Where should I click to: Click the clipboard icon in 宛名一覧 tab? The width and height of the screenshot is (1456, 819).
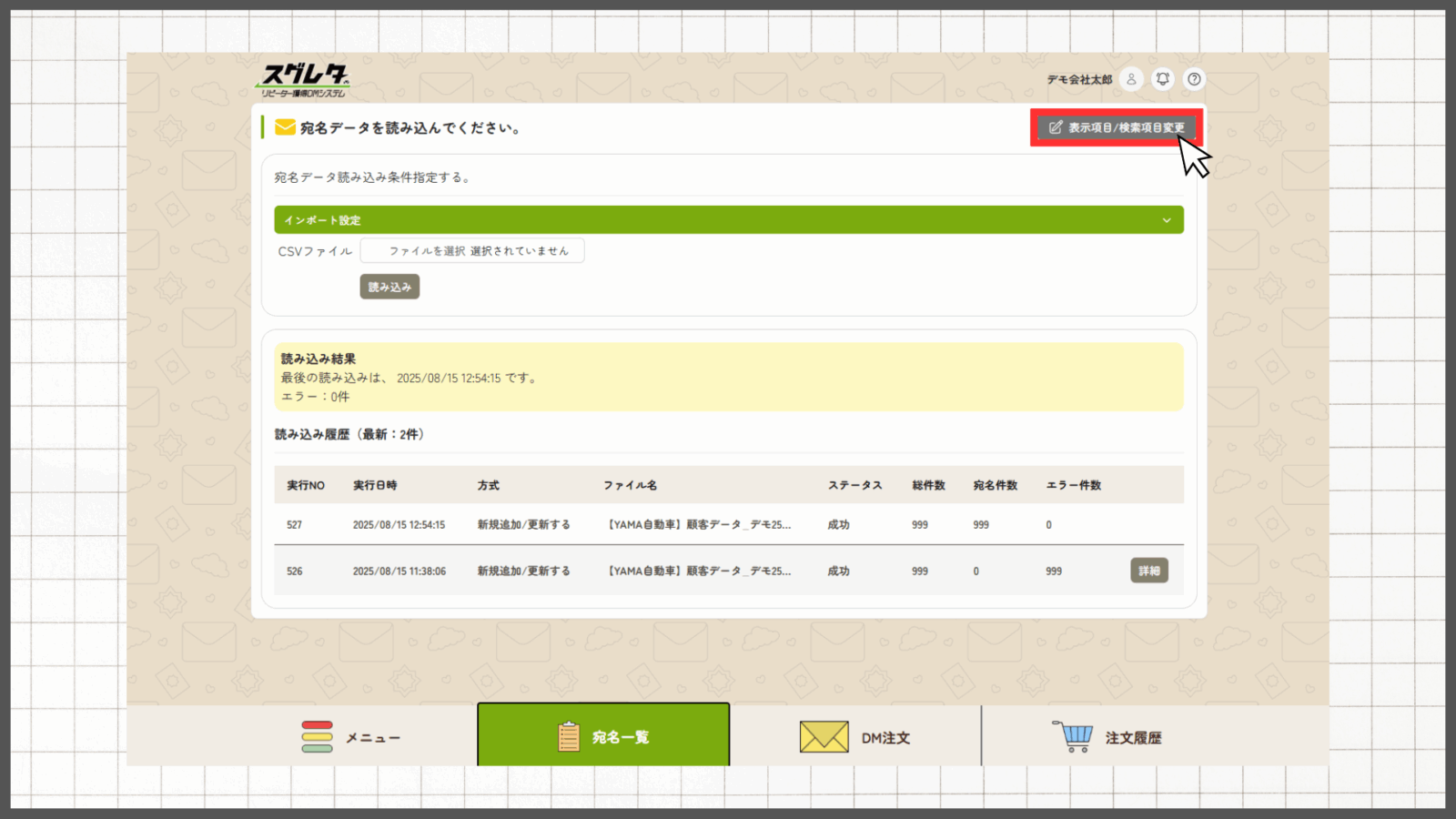coord(569,736)
